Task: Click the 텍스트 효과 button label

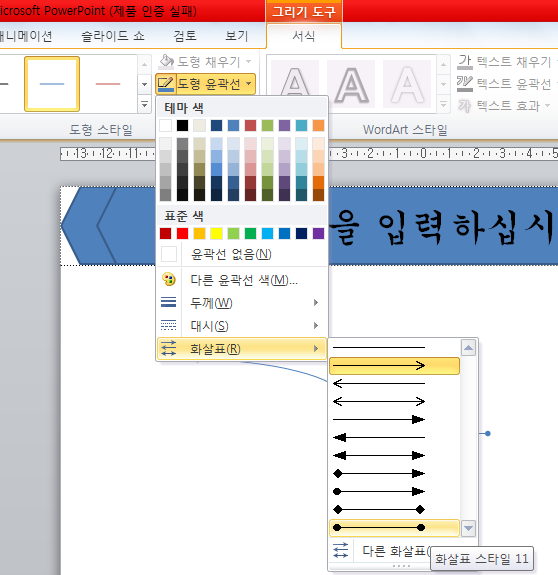Action: point(508,106)
